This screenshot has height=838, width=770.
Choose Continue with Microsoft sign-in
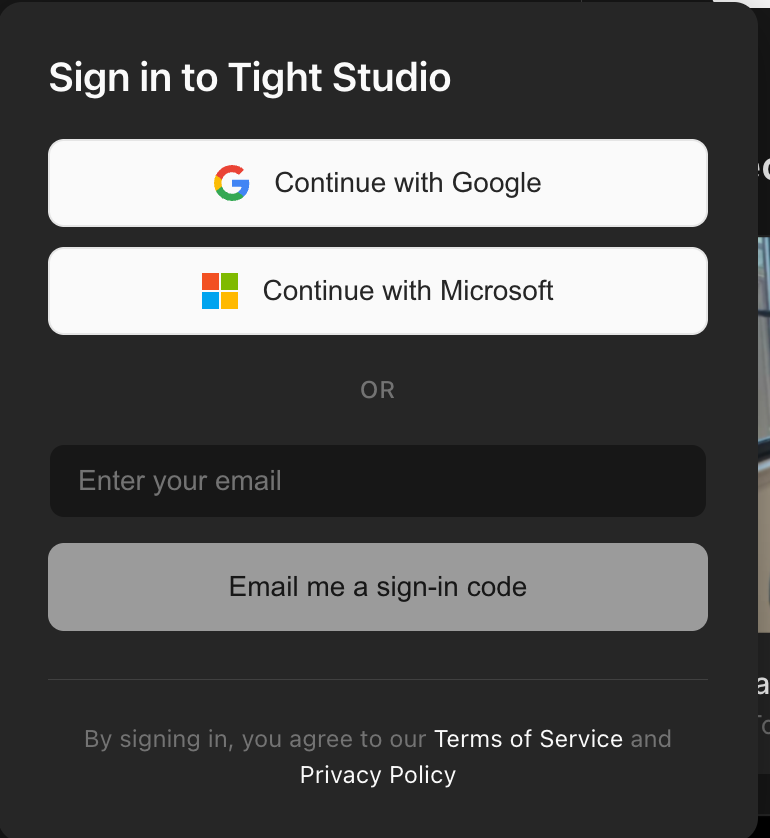[378, 291]
